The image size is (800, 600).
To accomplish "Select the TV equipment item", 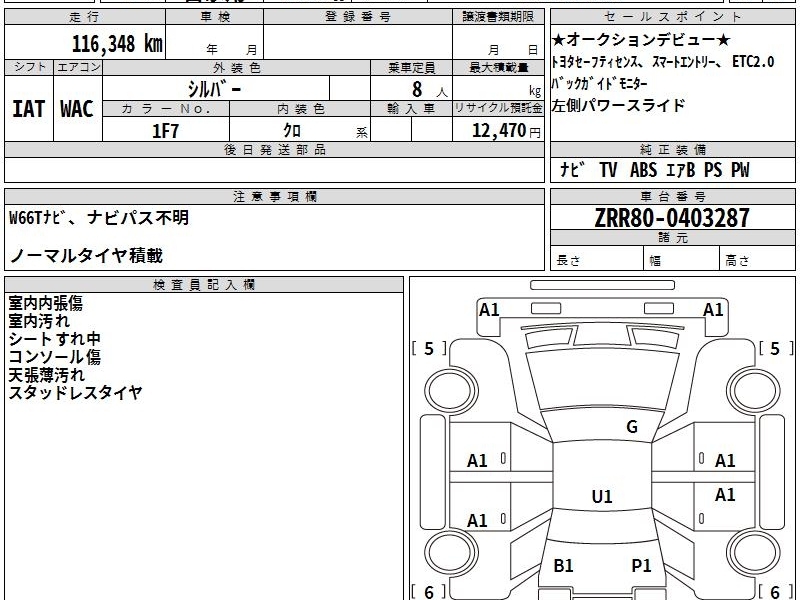I will pos(608,169).
